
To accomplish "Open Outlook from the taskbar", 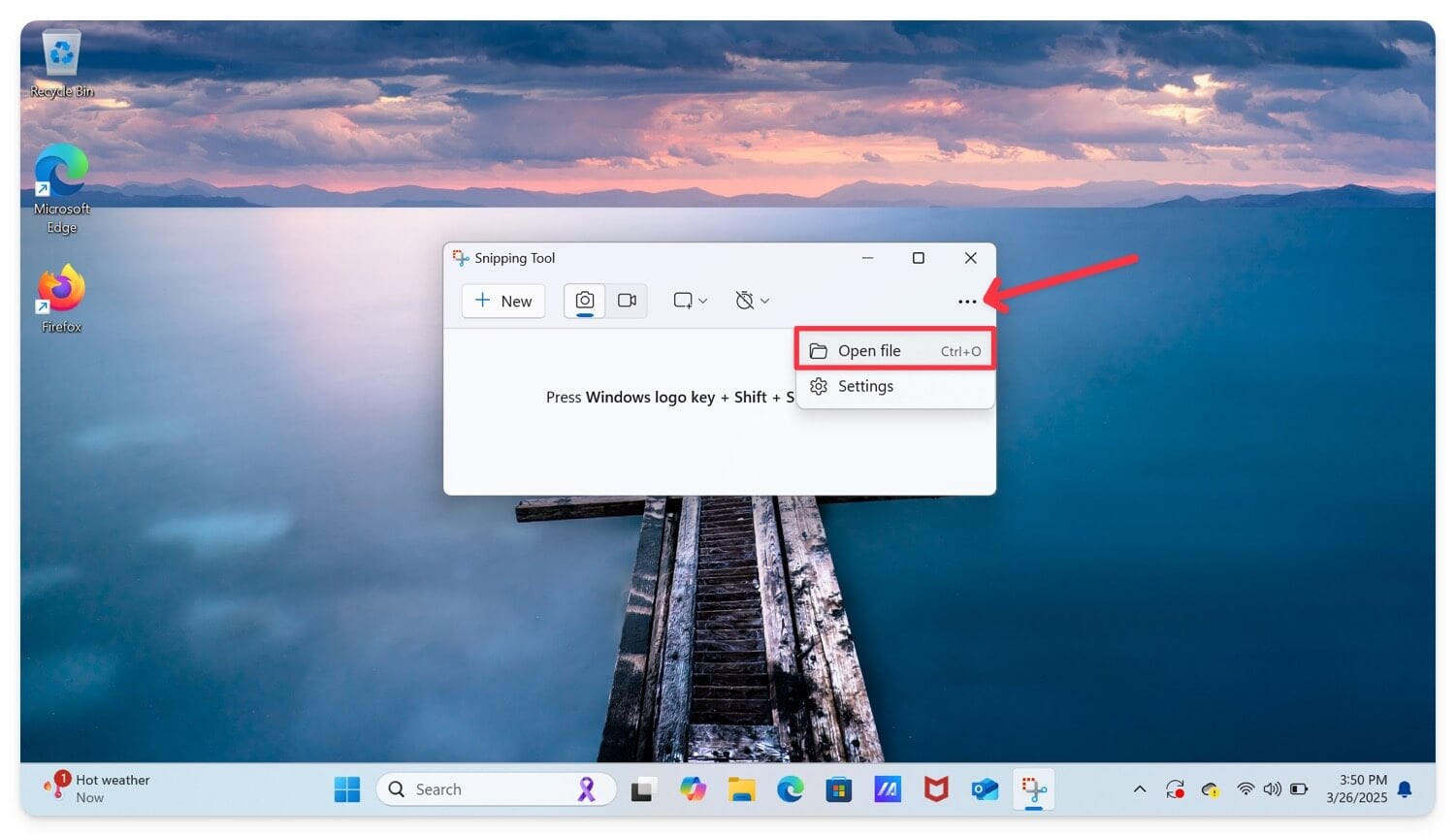I will click(985, 789).
